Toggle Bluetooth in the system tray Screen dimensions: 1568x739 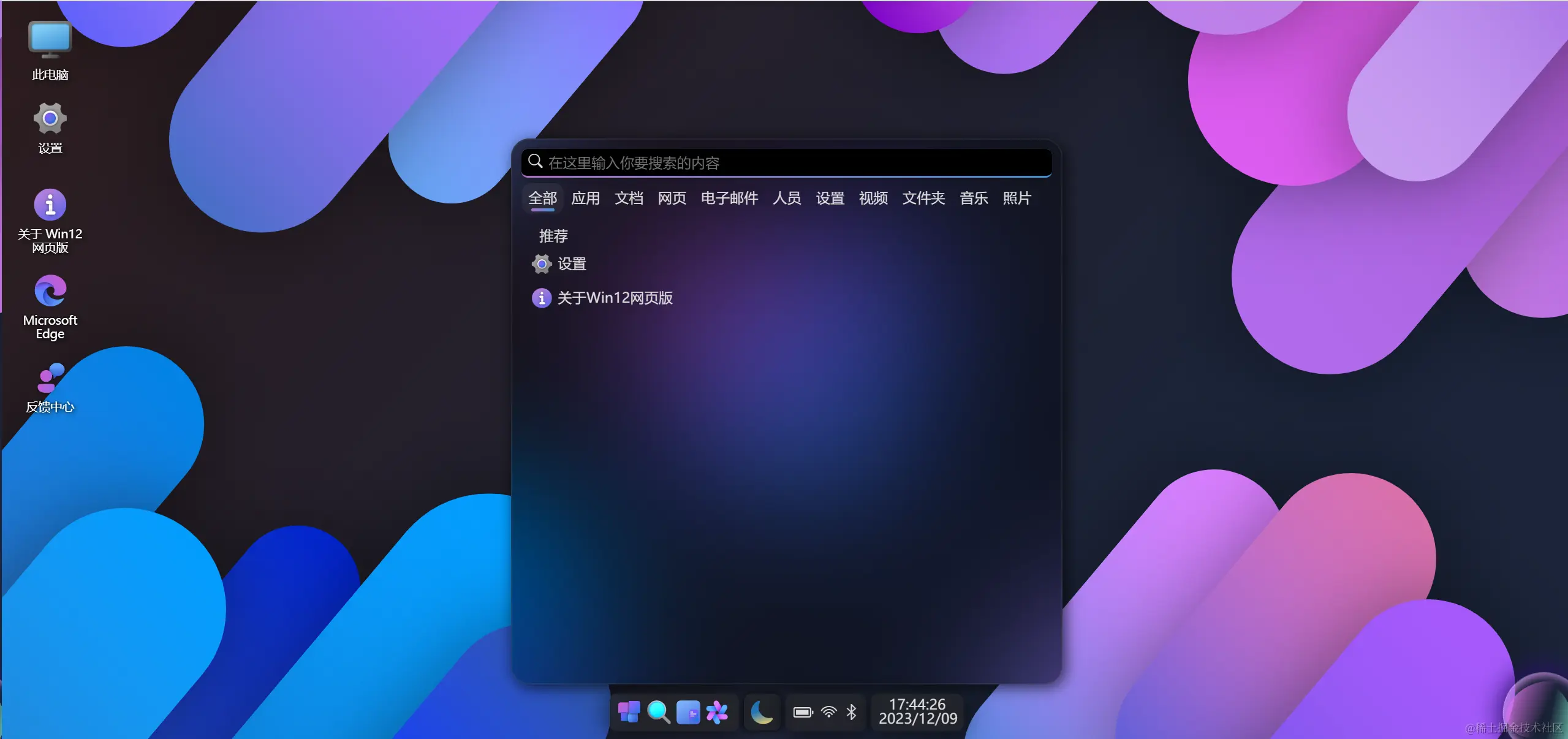click(x=851, y=712)
